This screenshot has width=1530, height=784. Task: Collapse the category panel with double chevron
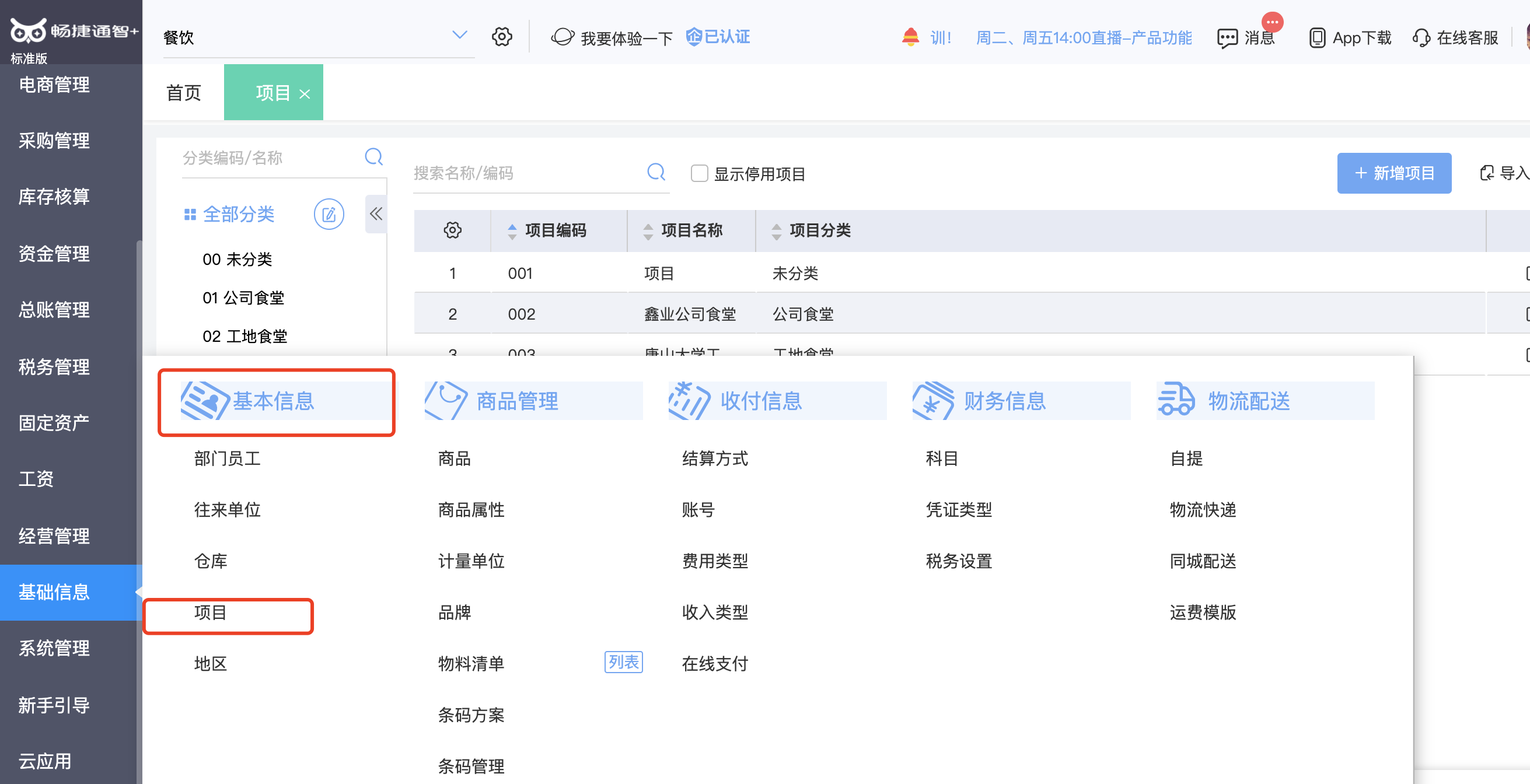(x=376, y=214)
